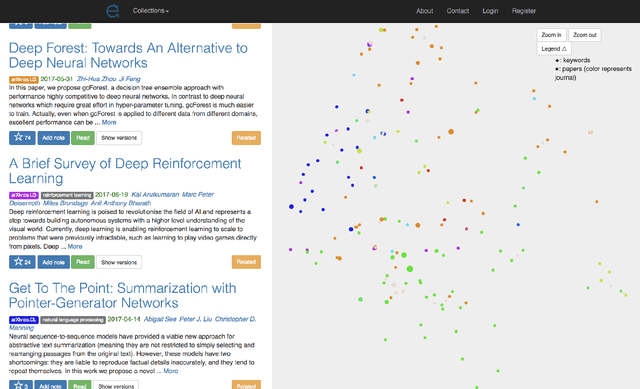Open author Kai Arulkumaran's page

(x=155, y=194)
